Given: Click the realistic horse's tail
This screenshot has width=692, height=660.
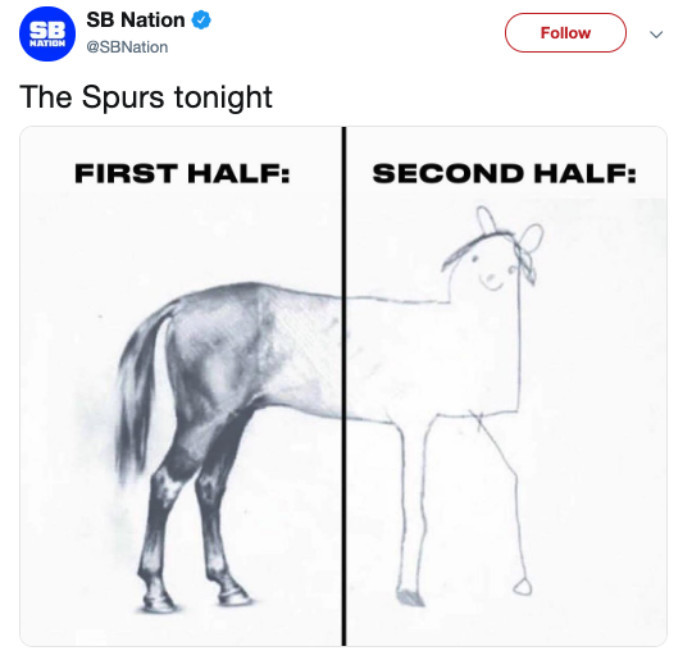Looking at the screenshot, I should [x=138, y=390].
